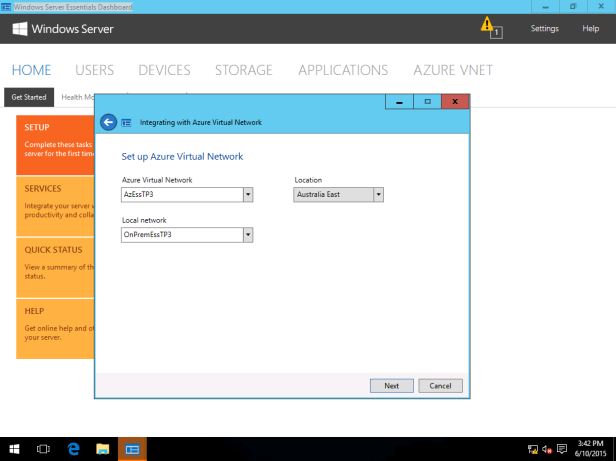Click the Cancel button

tap(440, 385)
